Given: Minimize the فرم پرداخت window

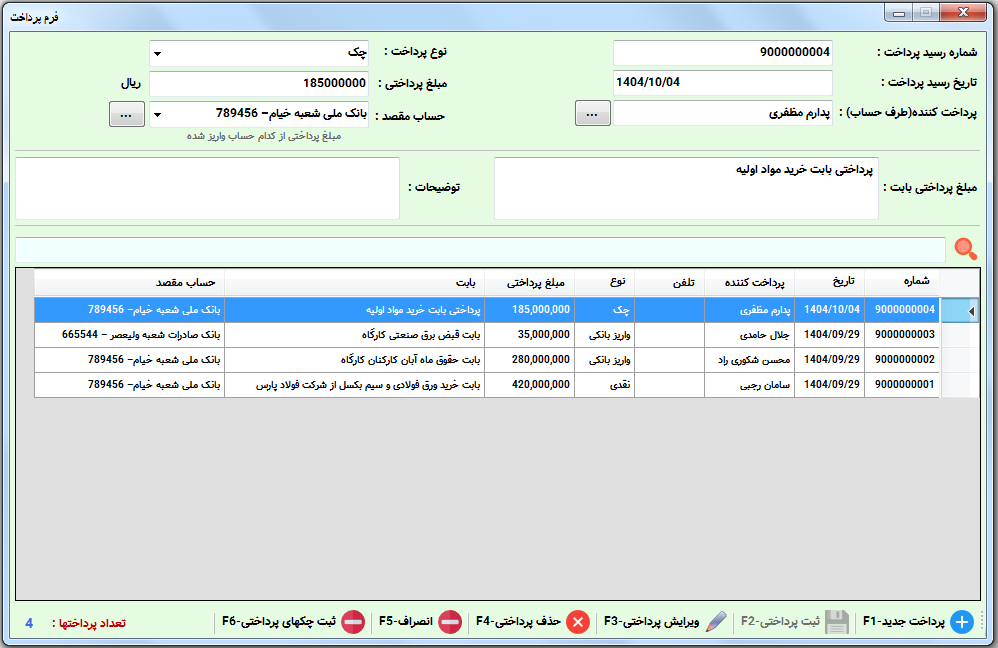Looking at the screenshot, I should pyautogui.click(x=899, y=13).
